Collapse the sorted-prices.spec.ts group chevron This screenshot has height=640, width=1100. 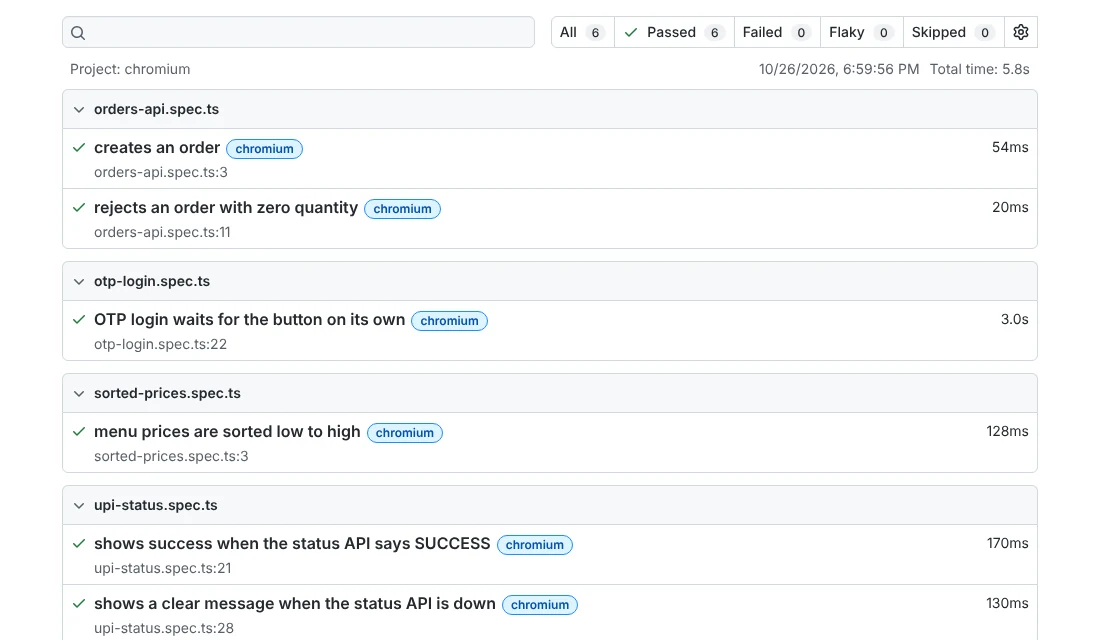79,394
